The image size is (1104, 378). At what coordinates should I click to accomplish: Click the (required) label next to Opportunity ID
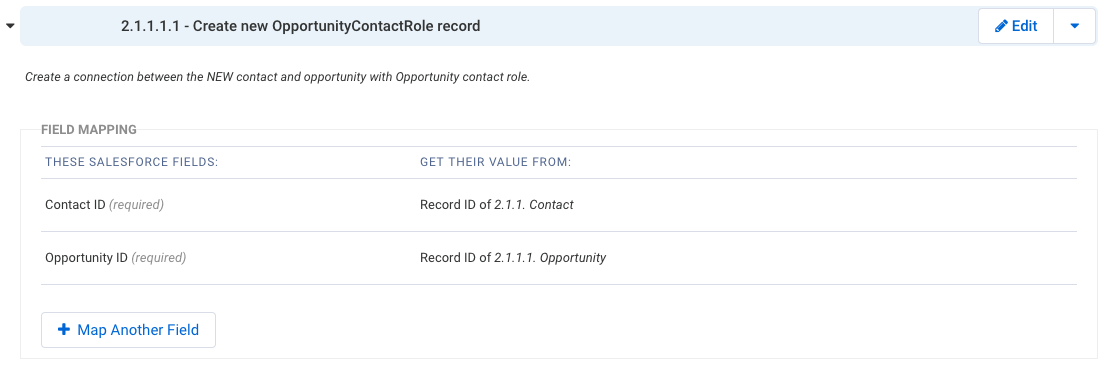point(158,258)
